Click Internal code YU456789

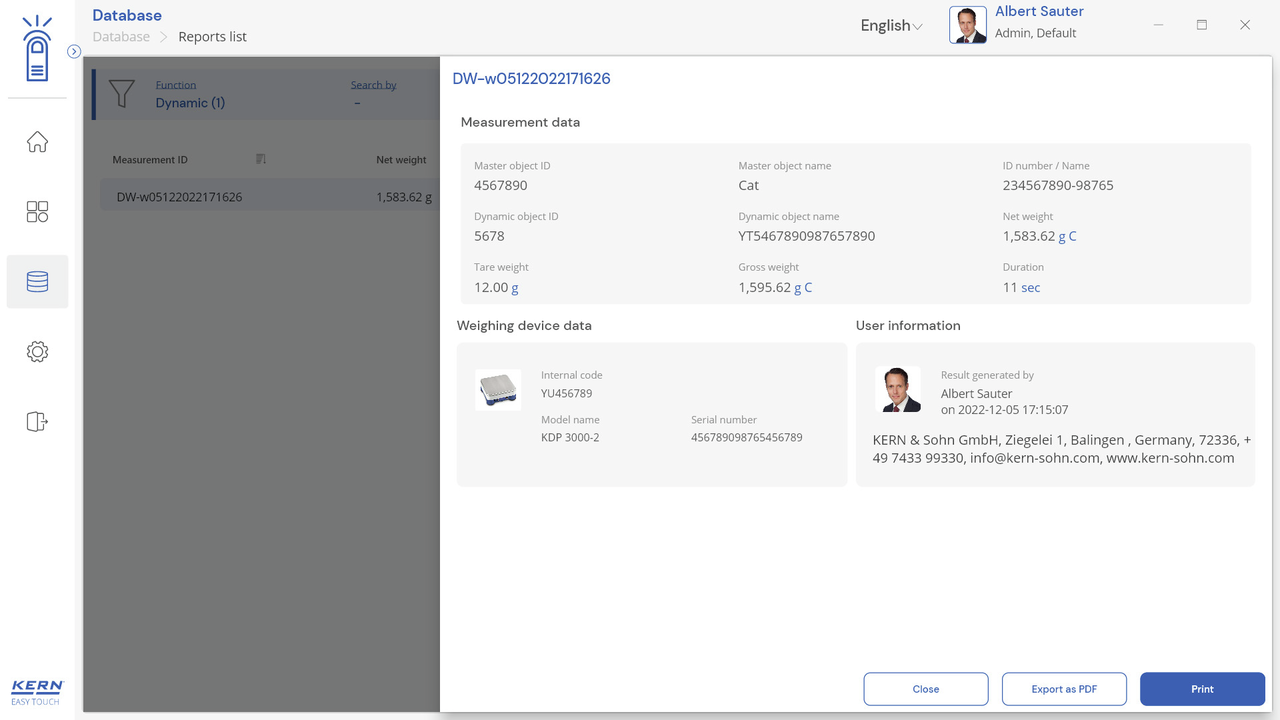click(x=566, y=393)
